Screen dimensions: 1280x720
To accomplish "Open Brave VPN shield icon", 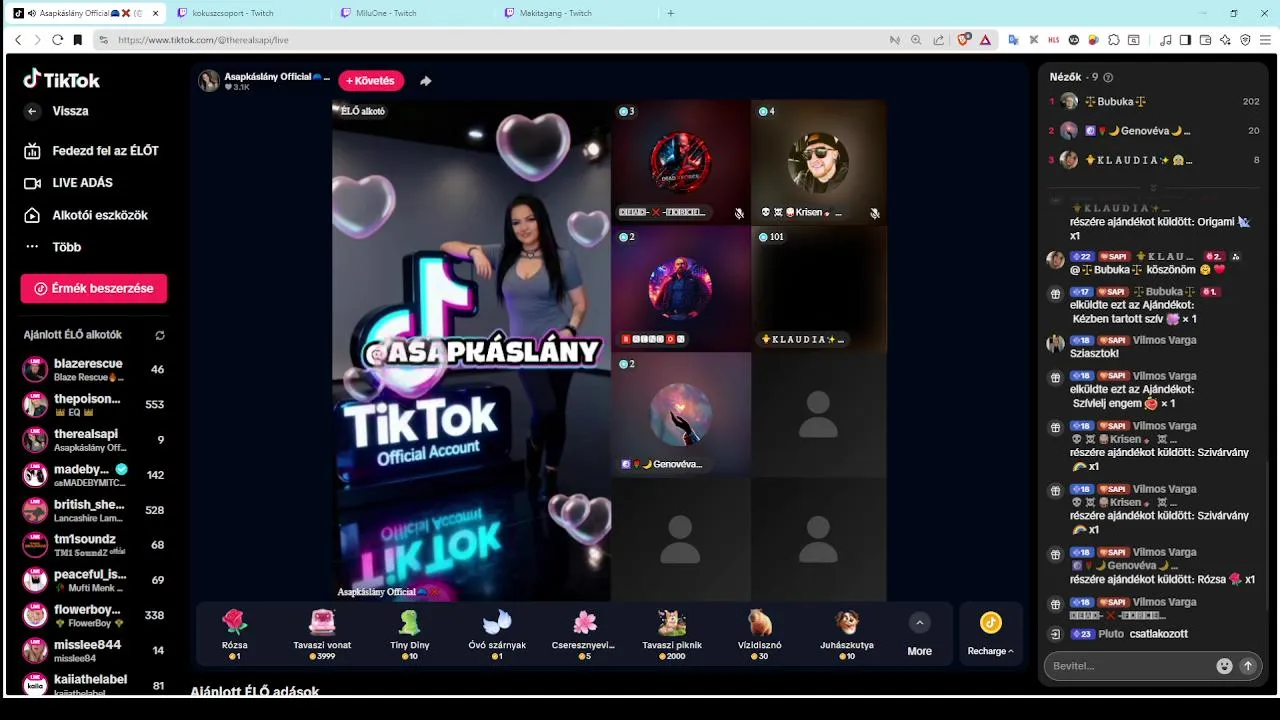I will (1245, 40).
